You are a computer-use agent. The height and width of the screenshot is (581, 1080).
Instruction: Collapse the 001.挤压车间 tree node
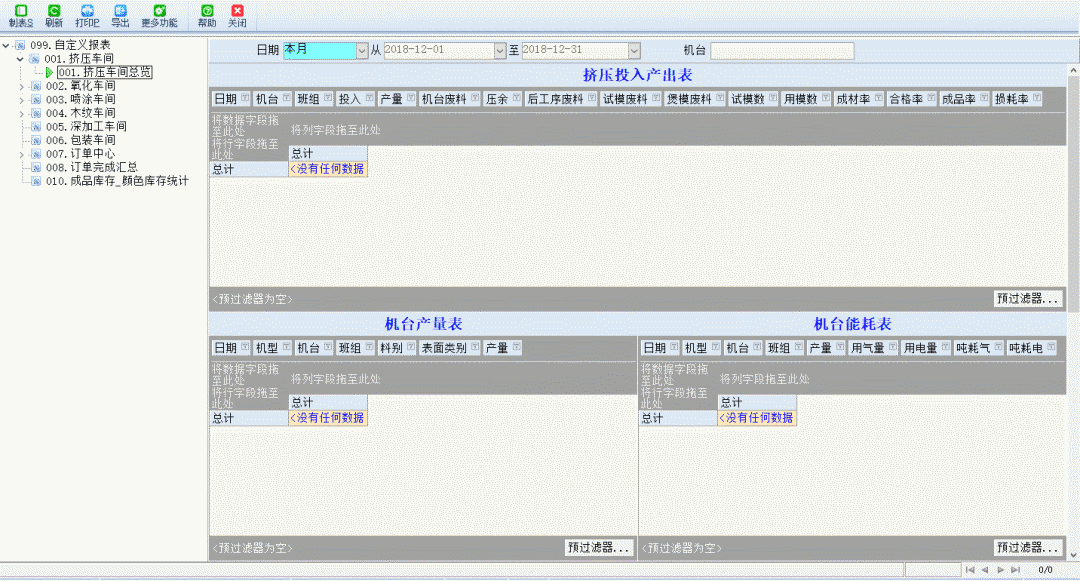[x=22, y=59]
